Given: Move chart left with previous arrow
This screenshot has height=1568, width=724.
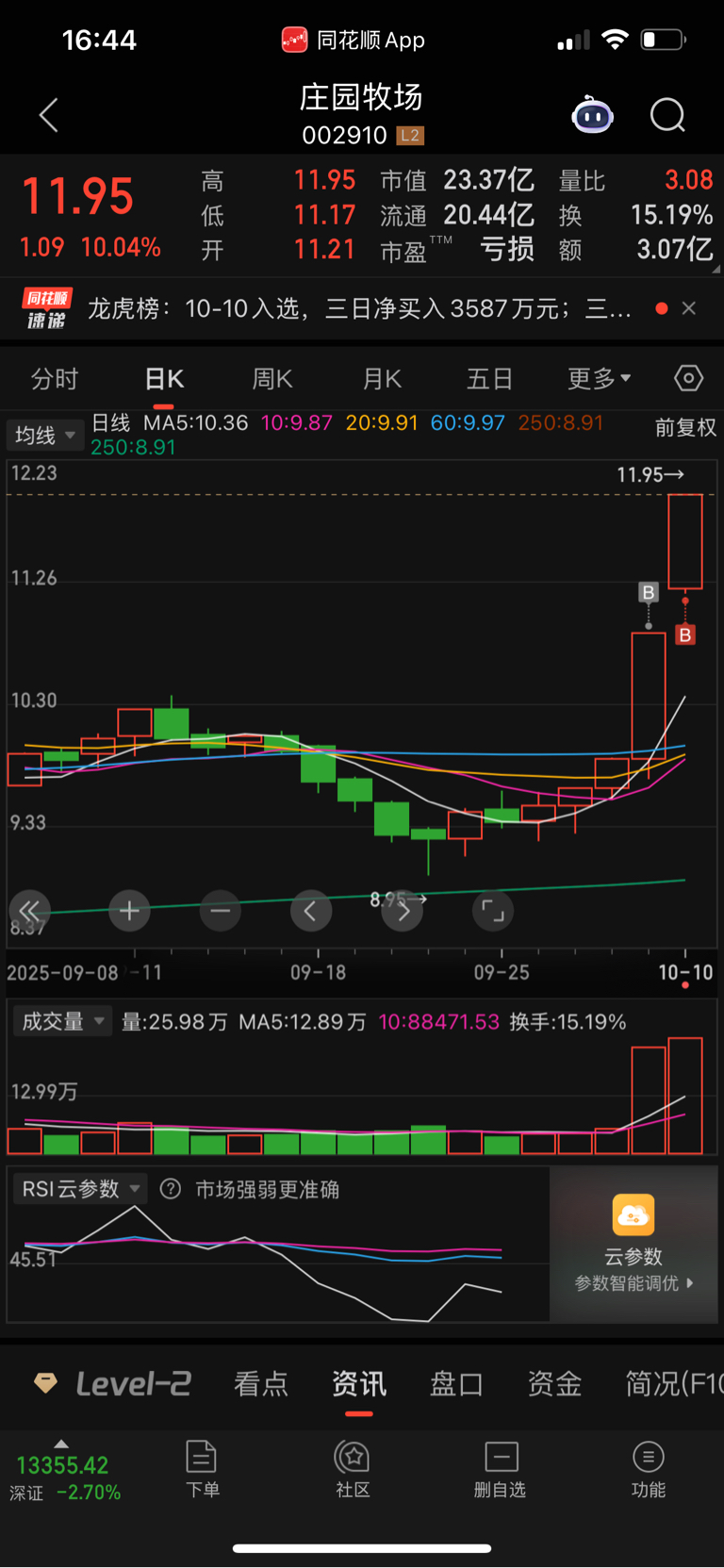Looking at the screenshot, I should click(311, 911).
